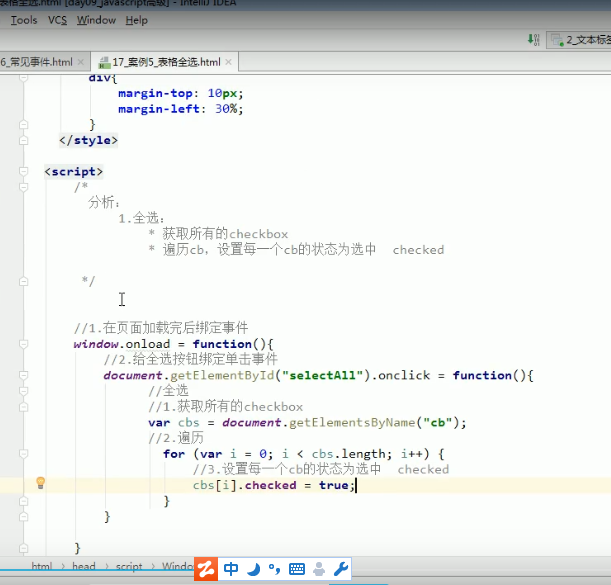Click the //2.遍历 comment
Image resolution: width=611 pixels, height=585 pixels.
coord(176,438)
